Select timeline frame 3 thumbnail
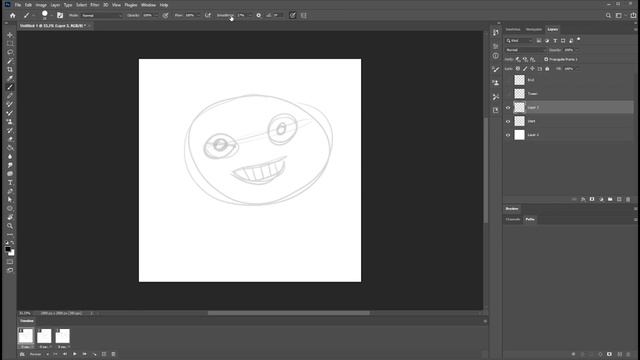 tap(62, 336)
